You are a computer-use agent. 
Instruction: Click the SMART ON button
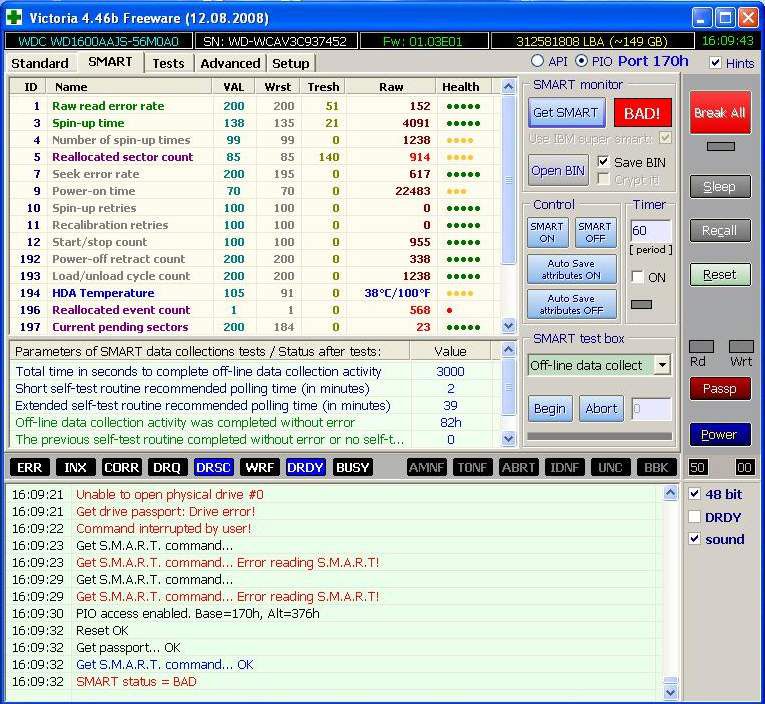point(547,232)
